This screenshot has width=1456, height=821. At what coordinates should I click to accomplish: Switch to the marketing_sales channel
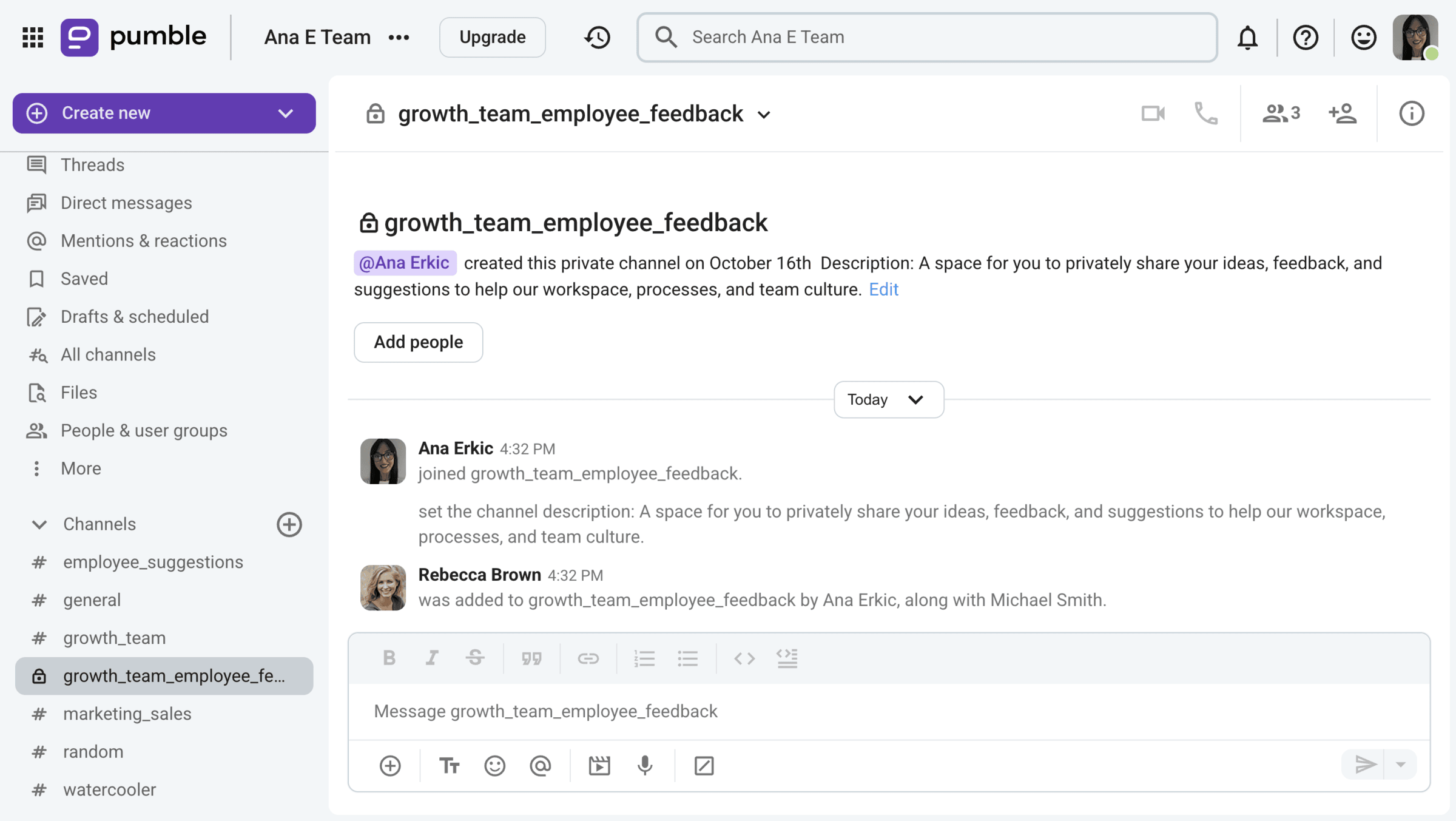[127, 714]
